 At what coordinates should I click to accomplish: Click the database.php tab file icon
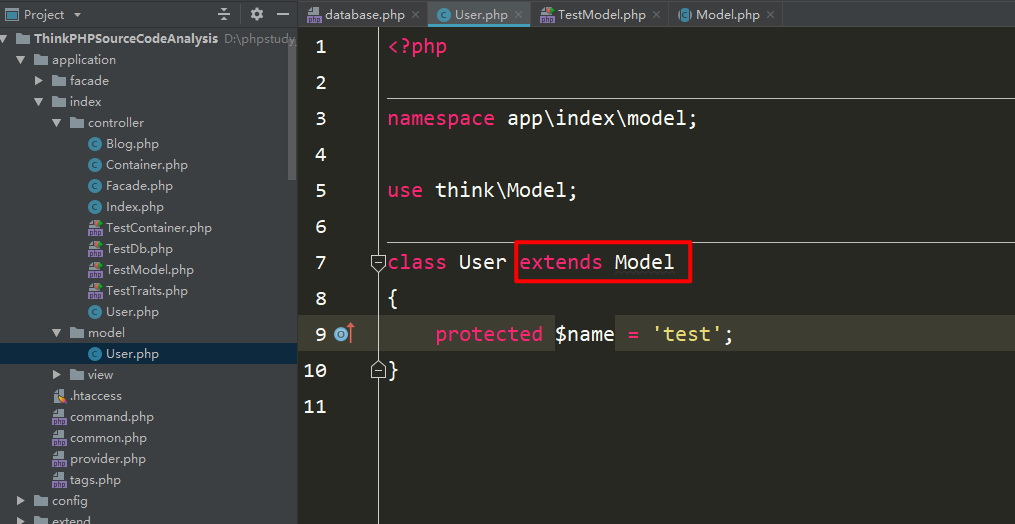314,15
